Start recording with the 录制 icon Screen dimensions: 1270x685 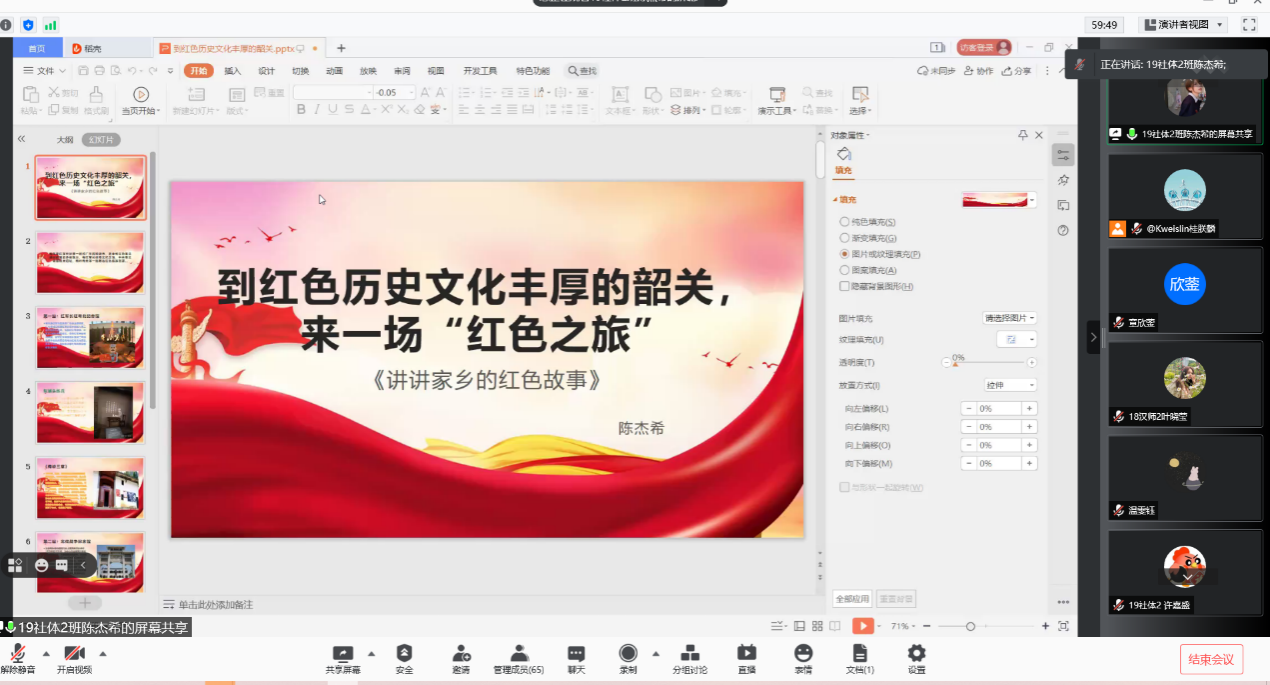(x=628, y=653)
